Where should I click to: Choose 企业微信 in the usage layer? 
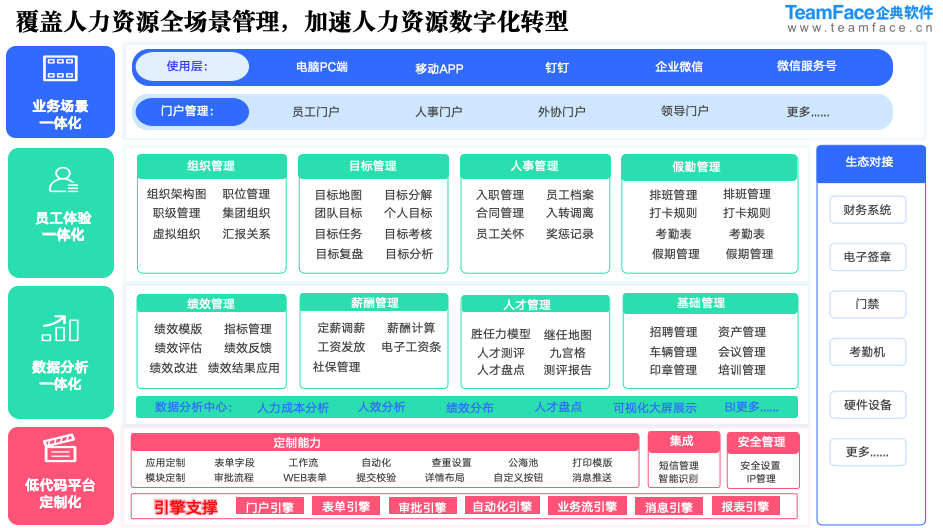click(x=679, y=67)
